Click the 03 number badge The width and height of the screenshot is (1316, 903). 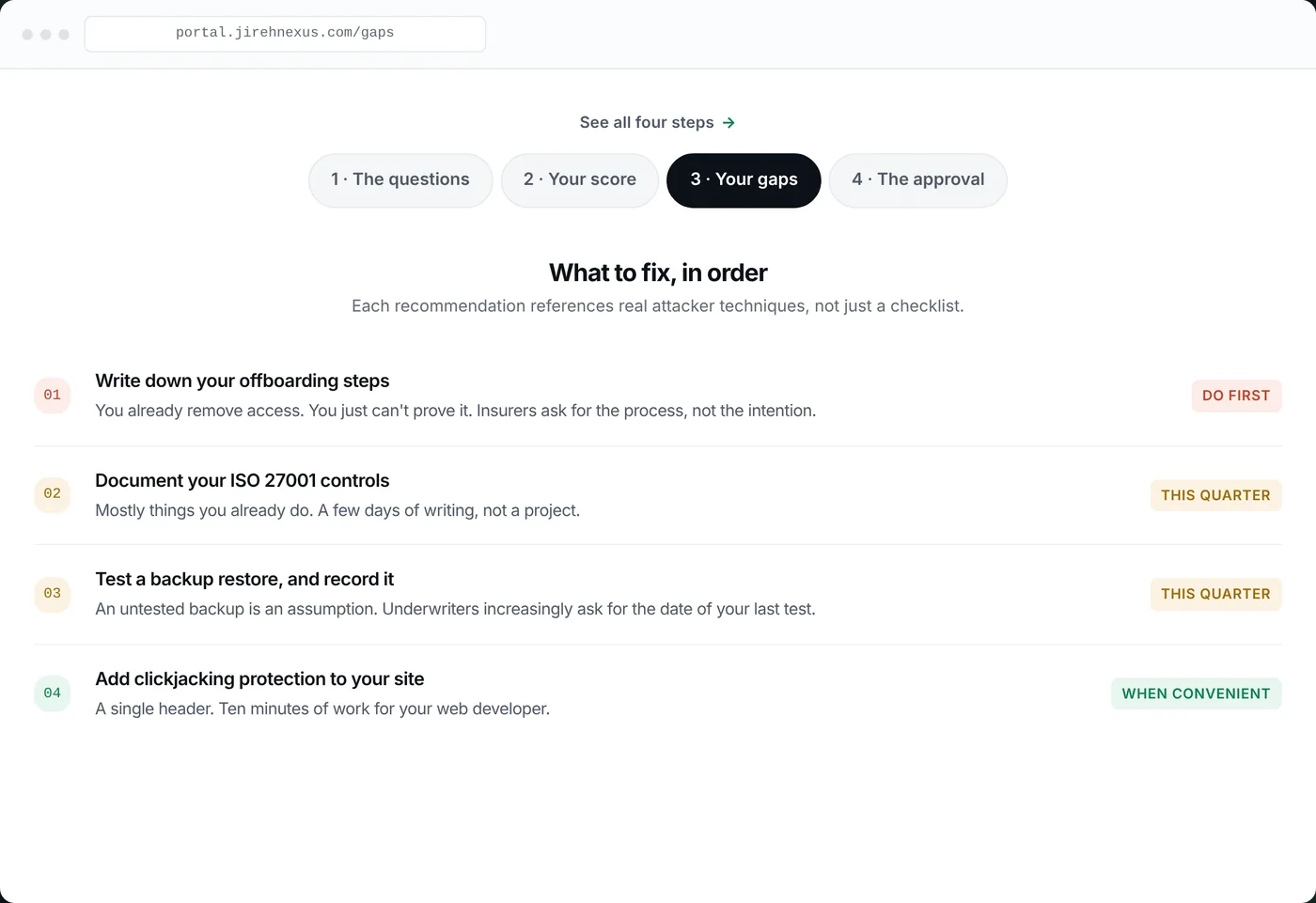pos(53,593)
